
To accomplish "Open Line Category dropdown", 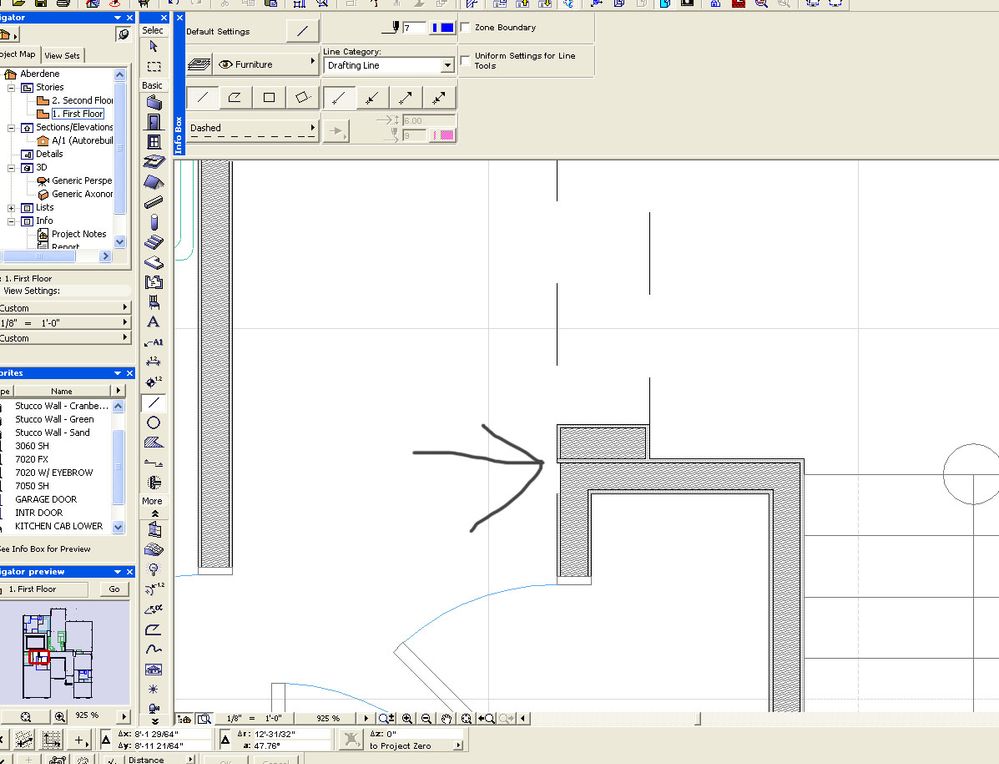I will pos(447,65).
